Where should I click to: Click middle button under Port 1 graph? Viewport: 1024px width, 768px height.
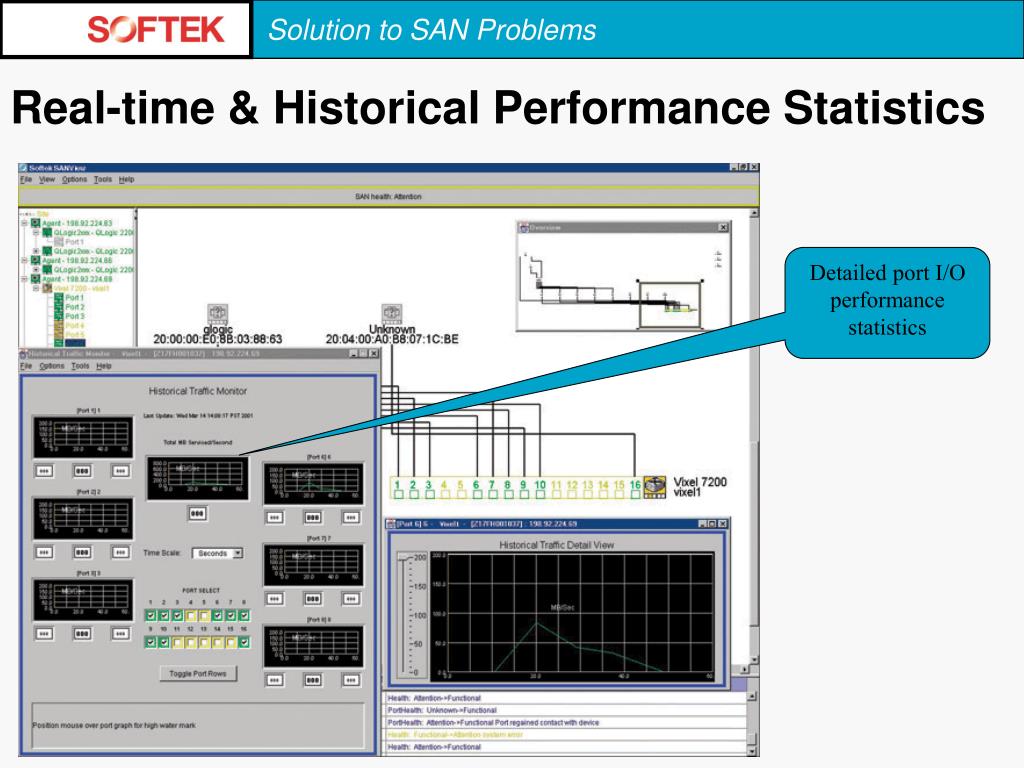point(82,471)
